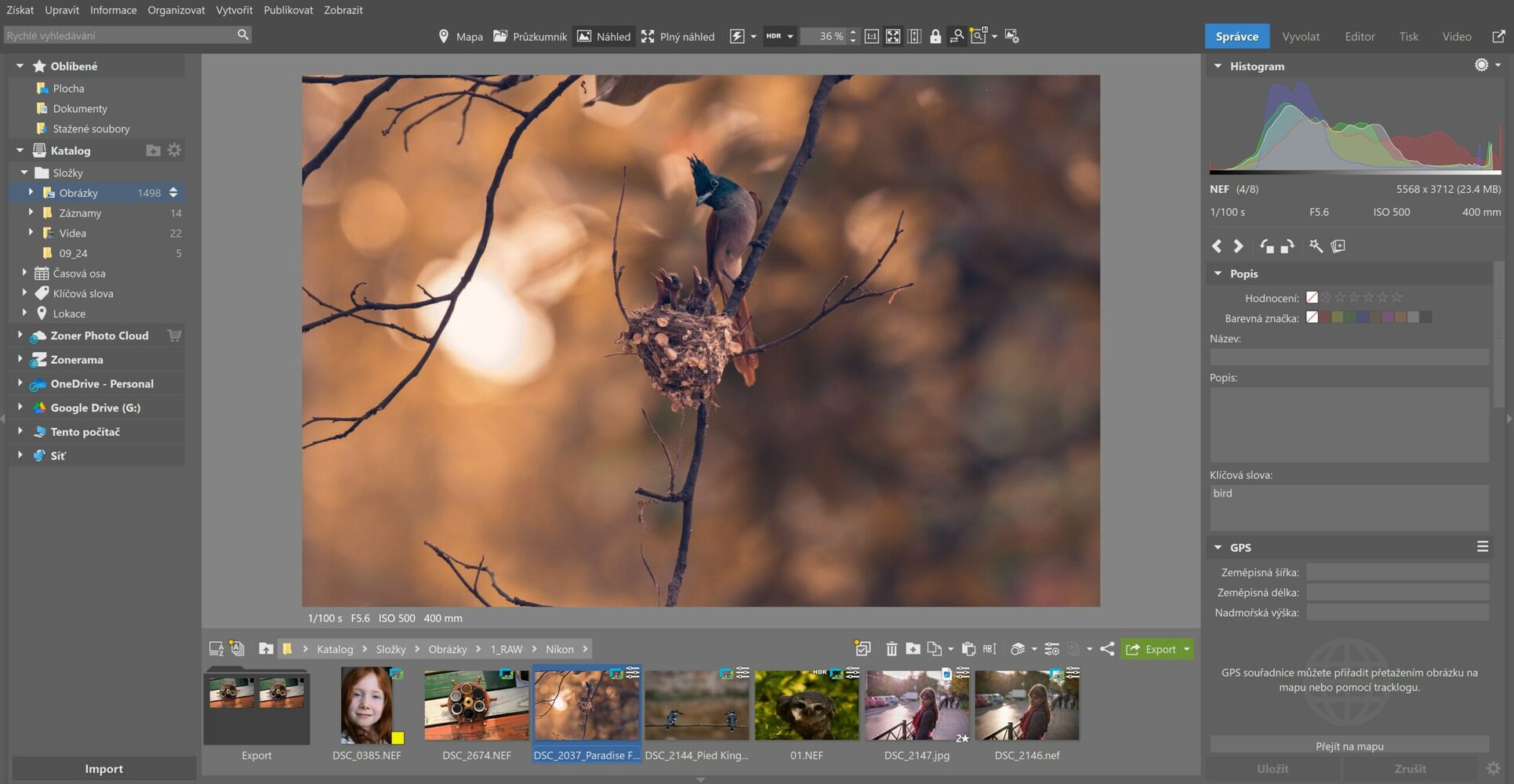The height and width of the screenshot is (784, 1514).
Task: Collapse the Histogram panel
Action: 1218,66
